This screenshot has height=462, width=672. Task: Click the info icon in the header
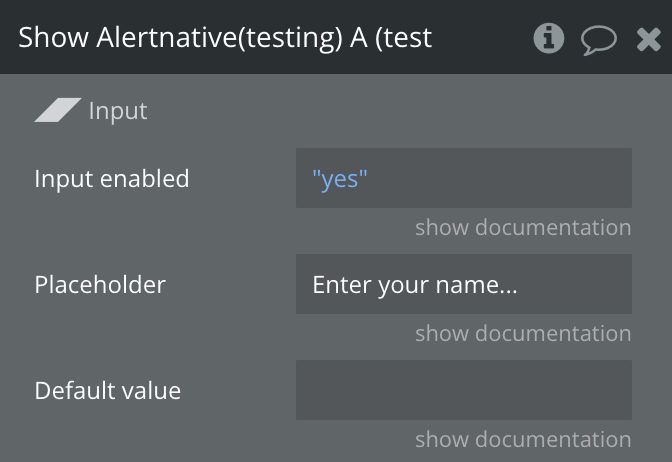coord(549,38)
